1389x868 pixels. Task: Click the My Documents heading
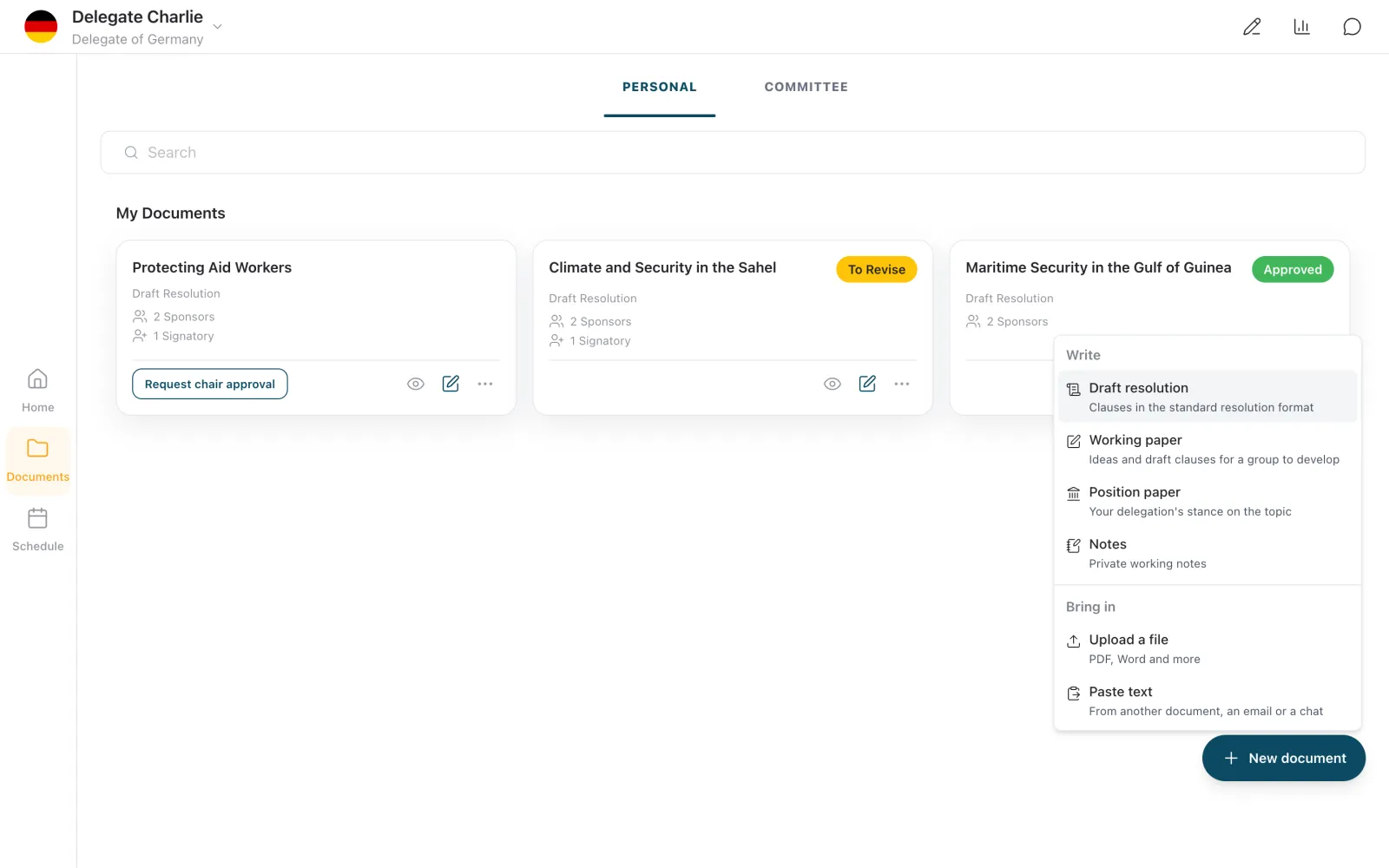171,214
